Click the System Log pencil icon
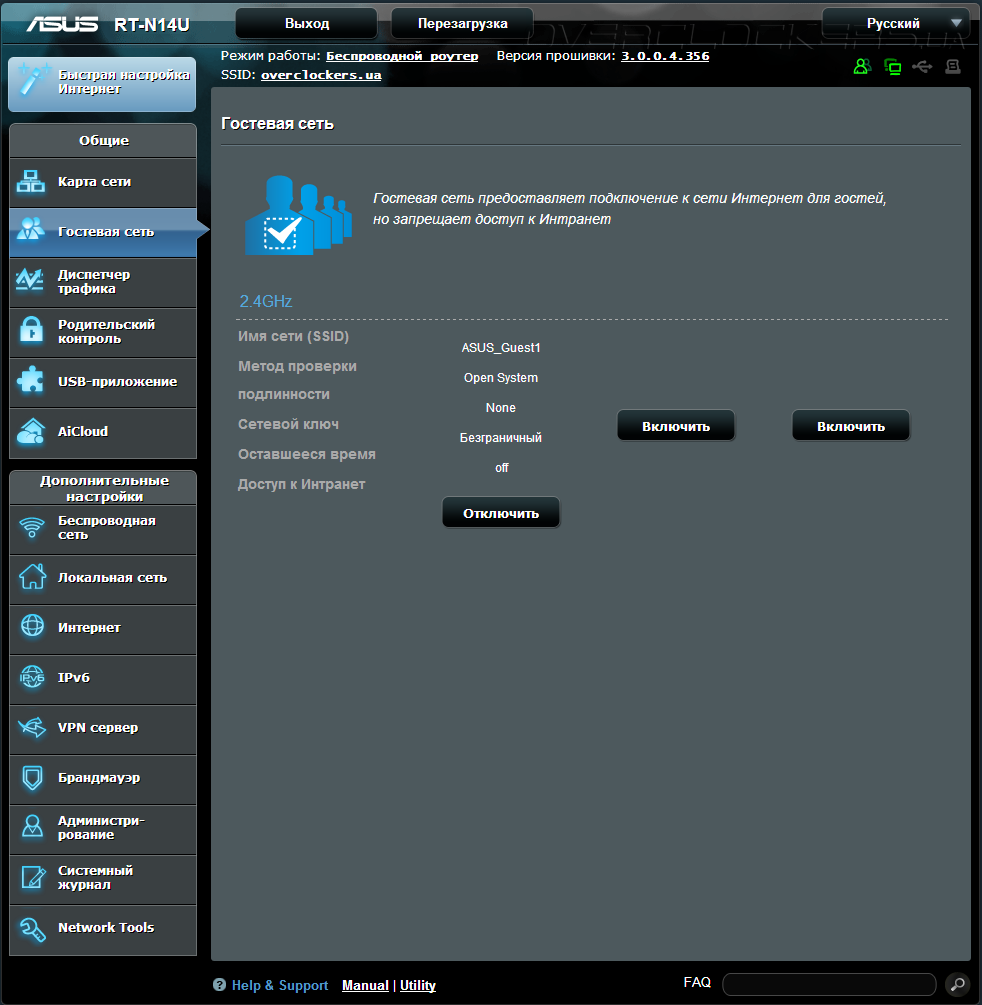 tap(33, 877)
